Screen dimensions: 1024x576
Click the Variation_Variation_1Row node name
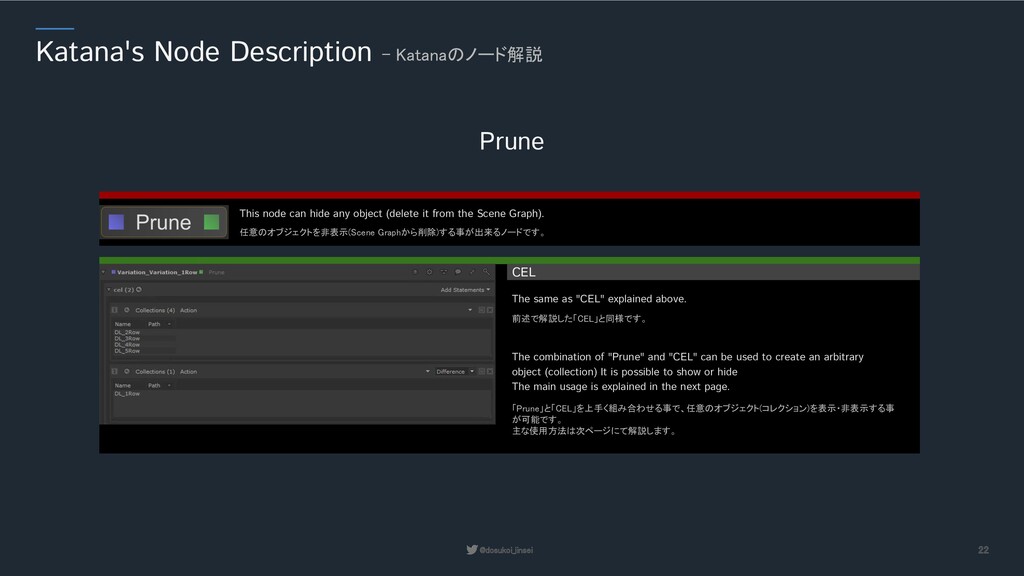tap(157, 272)
